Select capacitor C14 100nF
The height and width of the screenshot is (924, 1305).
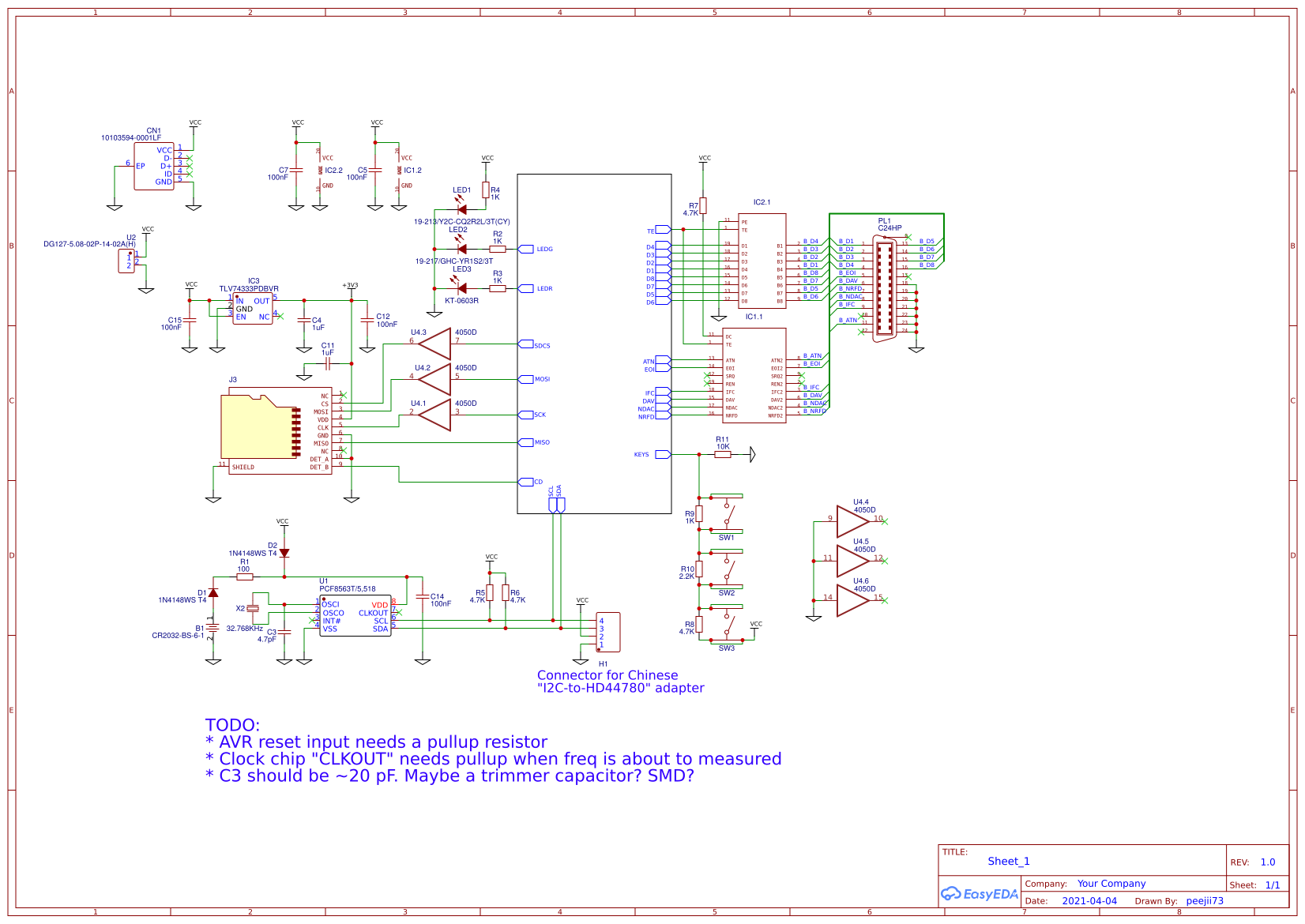[x=424, y=598]
